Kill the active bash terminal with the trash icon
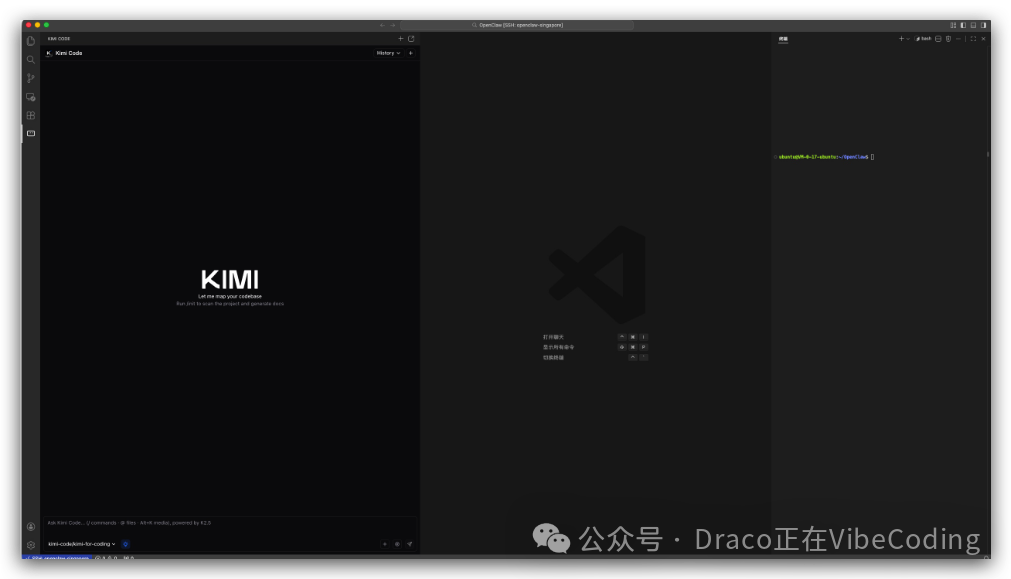This screenshot has width=1011, height=579. click(x=948, y=38)
